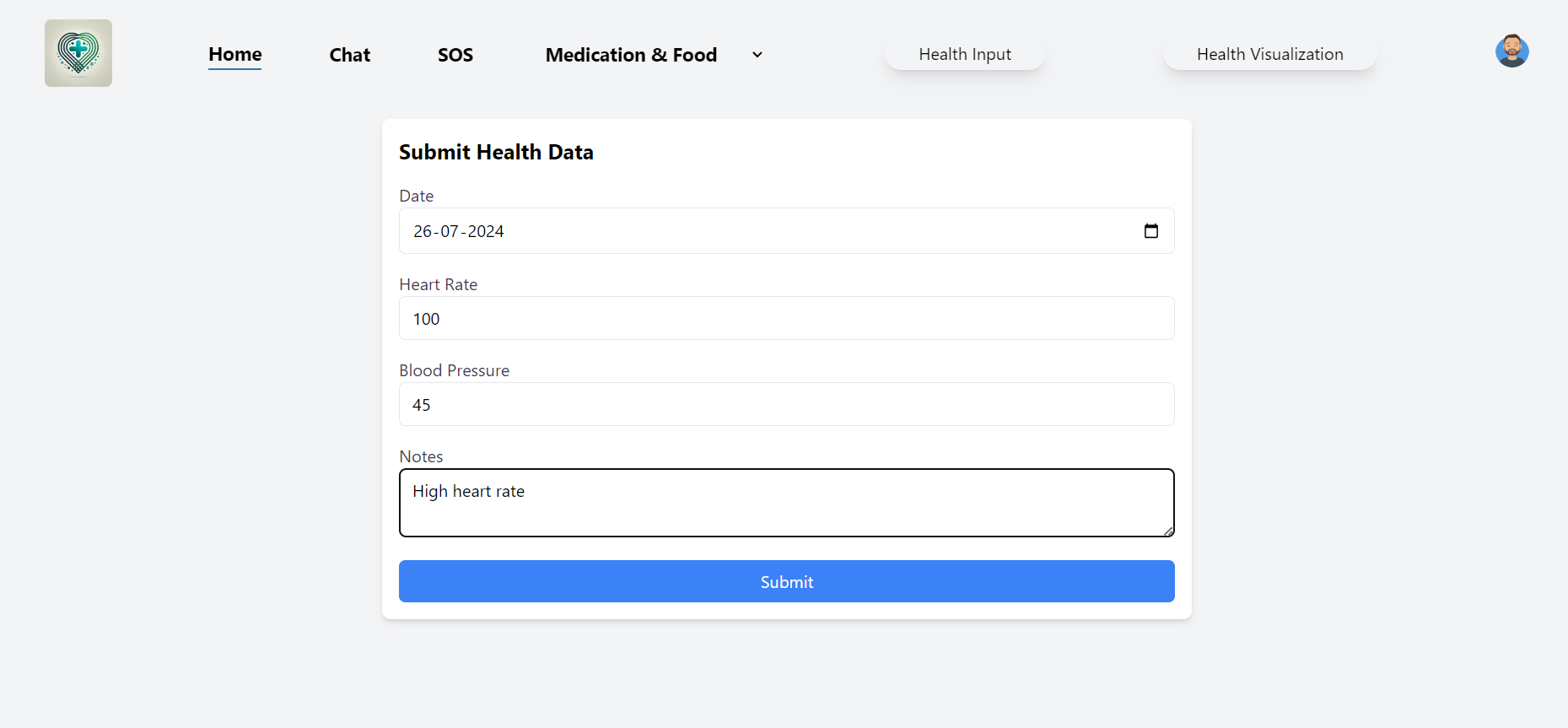Focus the Heart Rate input field
This screenshot has width=1568, height=728.
[x=786, y=319]
